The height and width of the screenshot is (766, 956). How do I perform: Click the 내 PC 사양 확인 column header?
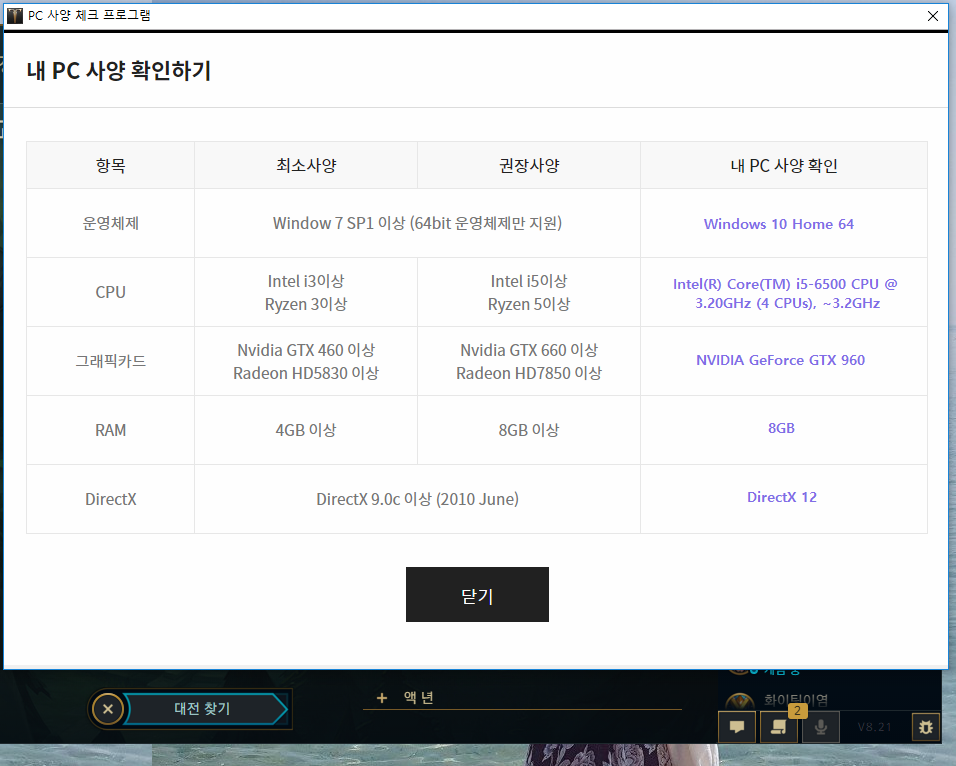783,166
